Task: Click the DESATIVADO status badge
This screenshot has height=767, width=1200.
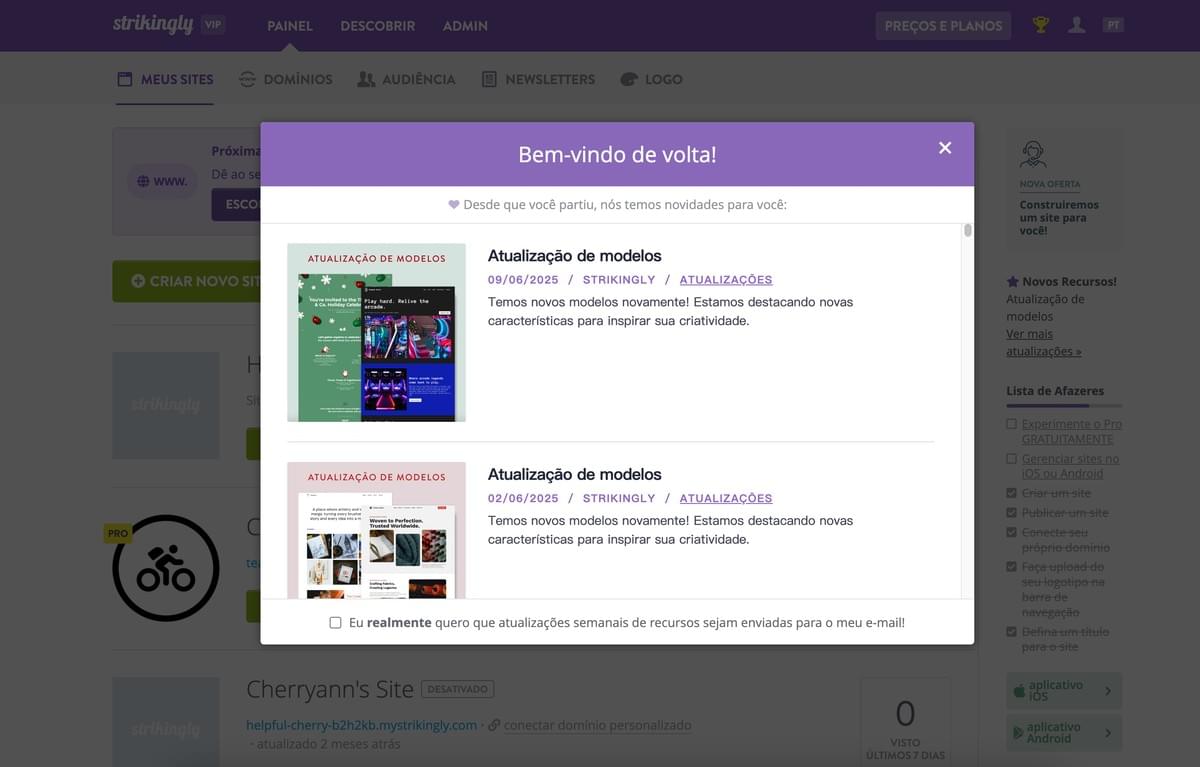Action: [458, 689]
